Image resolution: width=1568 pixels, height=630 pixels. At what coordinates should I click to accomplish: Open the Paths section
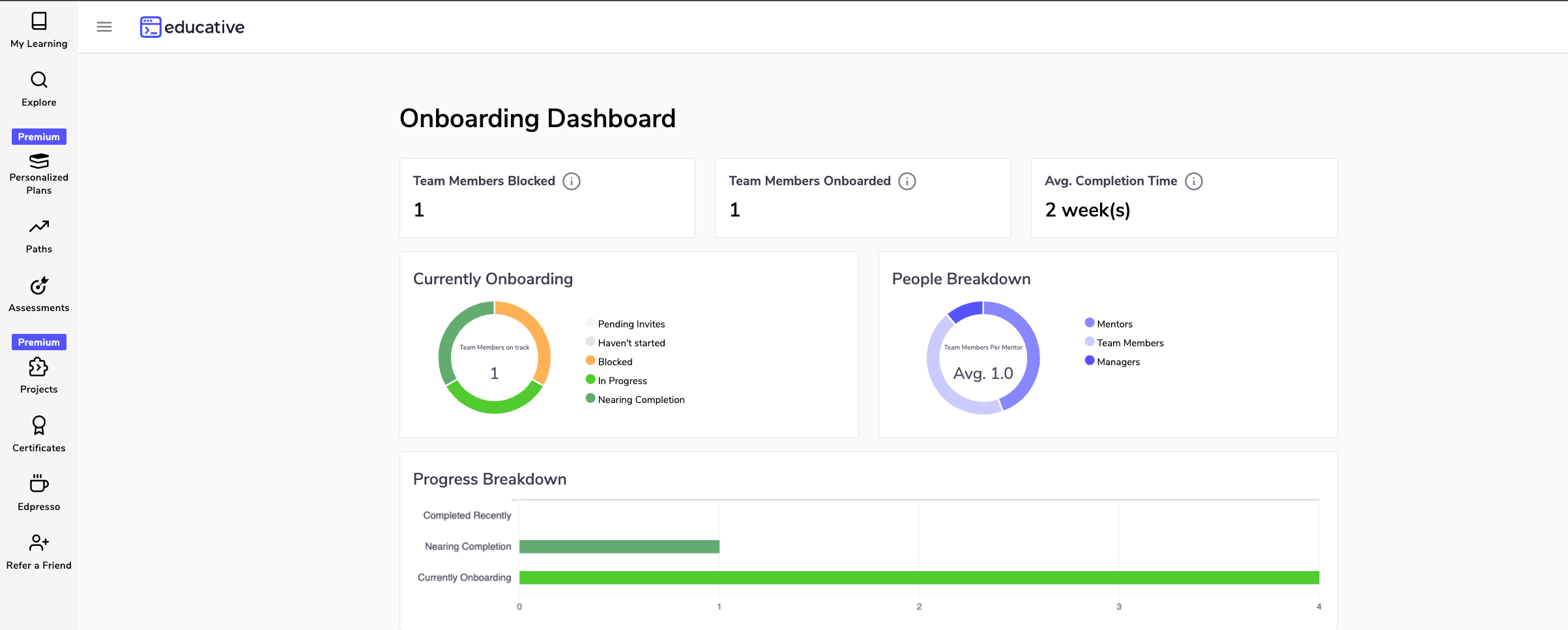tap(38, 233)
